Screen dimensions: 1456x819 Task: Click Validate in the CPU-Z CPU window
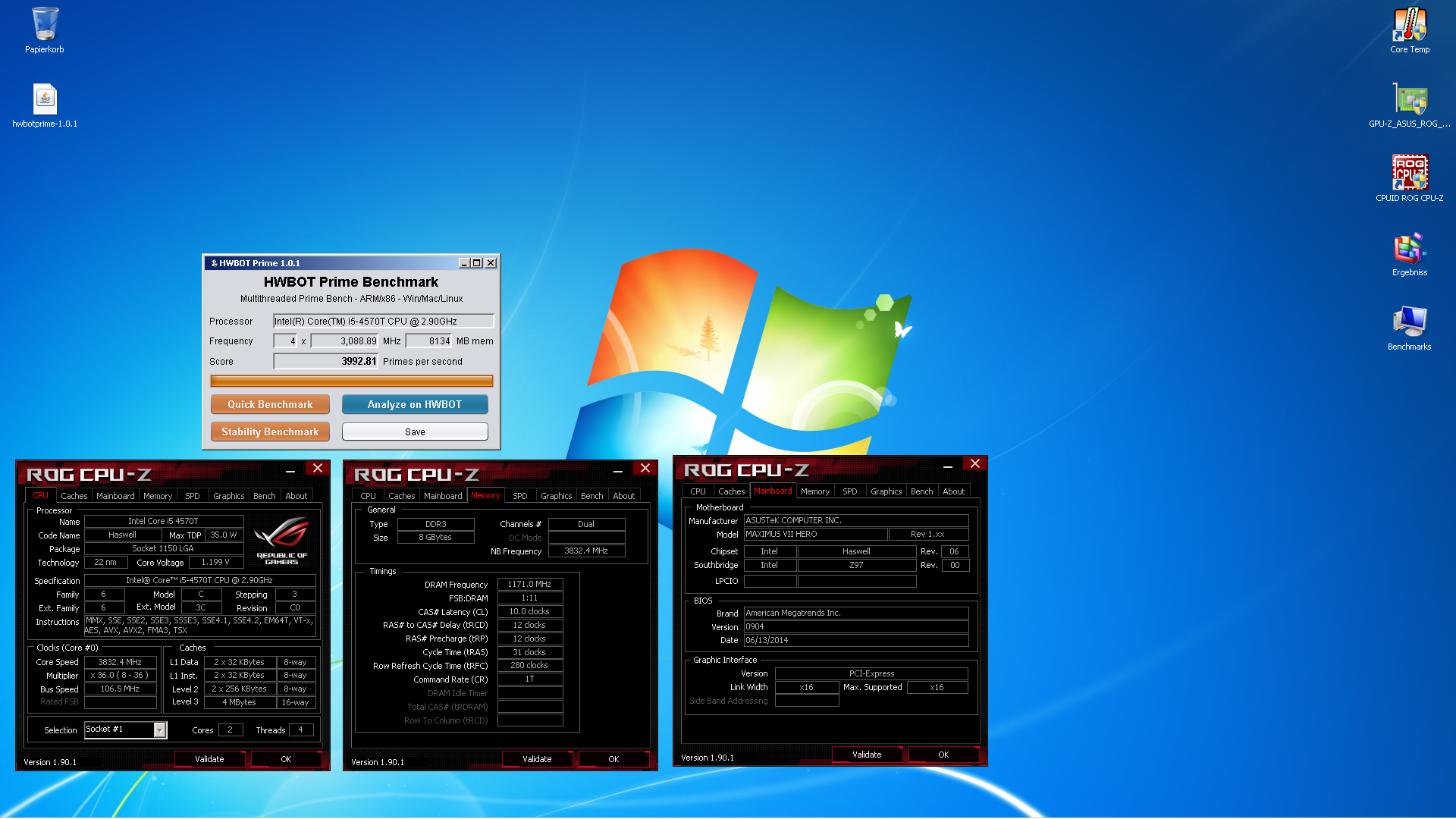(x=209, y=759)
